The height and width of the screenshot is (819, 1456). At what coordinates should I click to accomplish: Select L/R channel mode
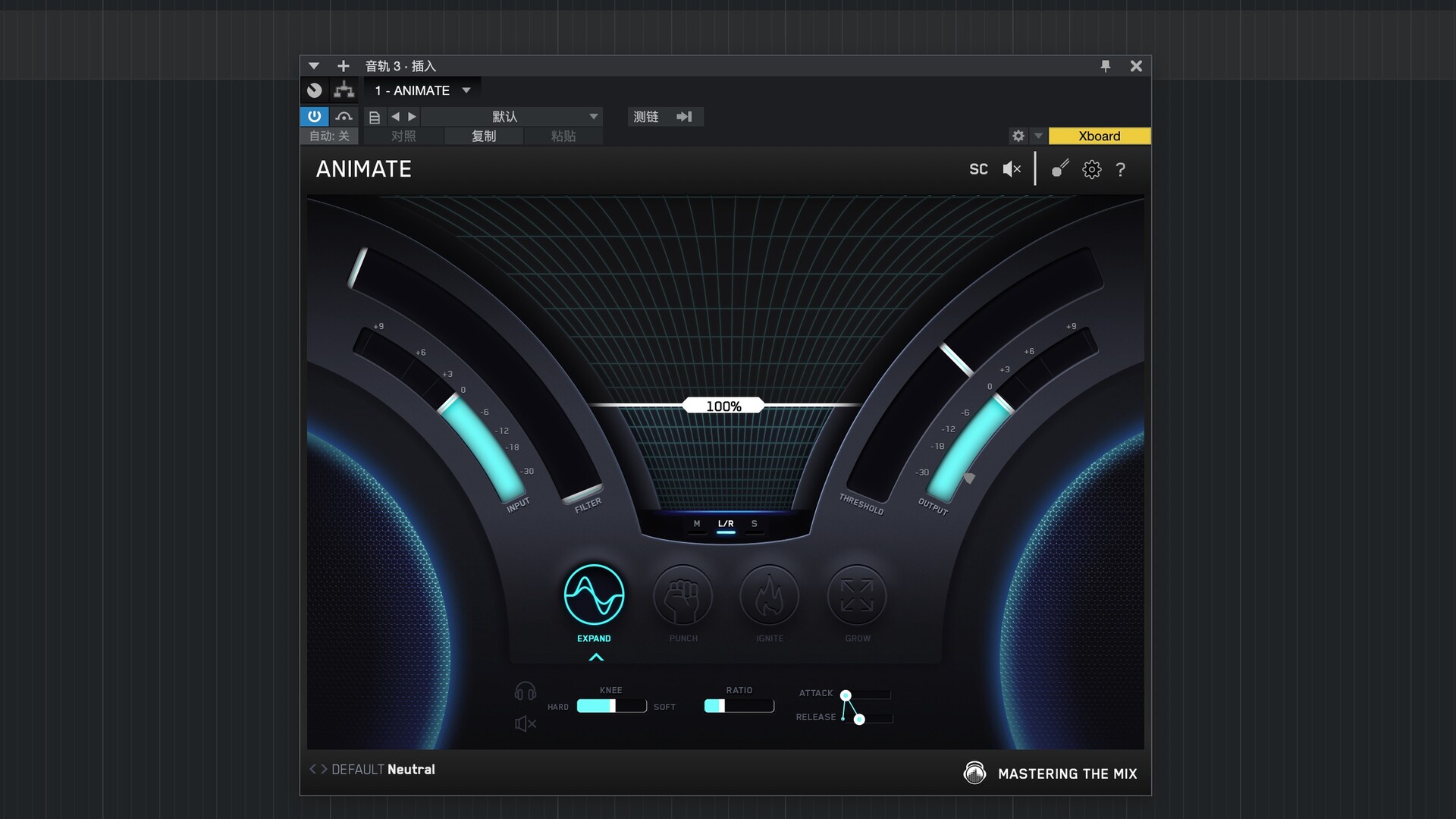726,524
